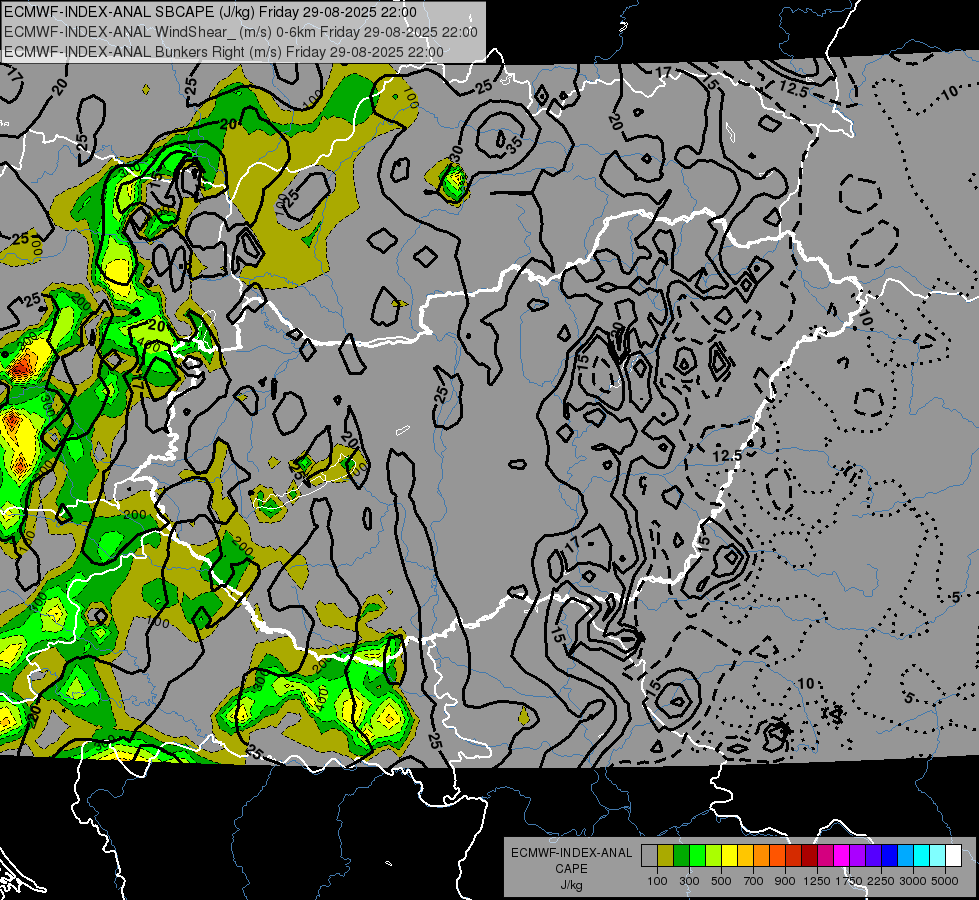This screenshot has width=979, height=900.
Task: Click the magenta legend swatch
Action: pos(842,856)
